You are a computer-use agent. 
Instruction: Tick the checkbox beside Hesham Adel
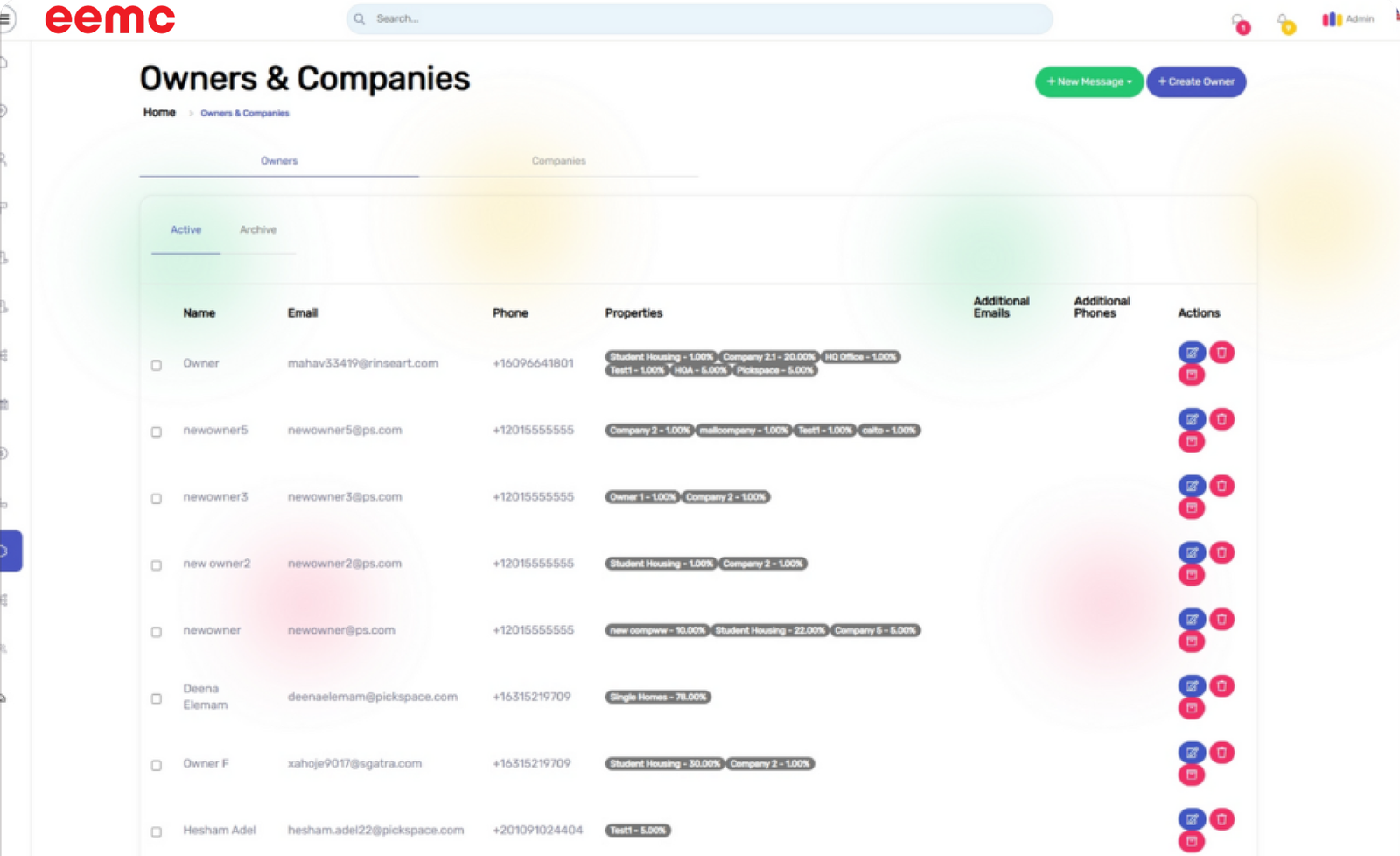pos(157,831)
